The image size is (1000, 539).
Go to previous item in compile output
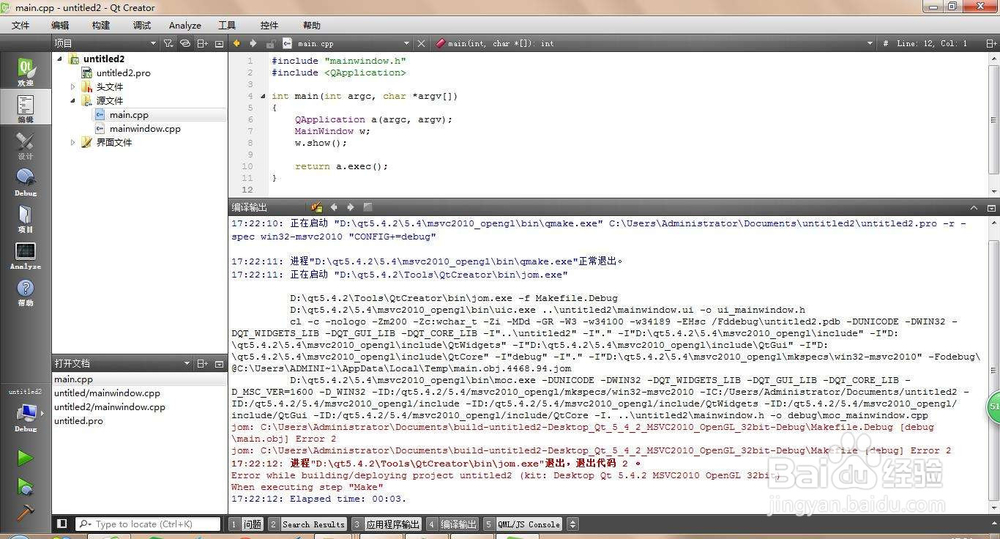334,207
